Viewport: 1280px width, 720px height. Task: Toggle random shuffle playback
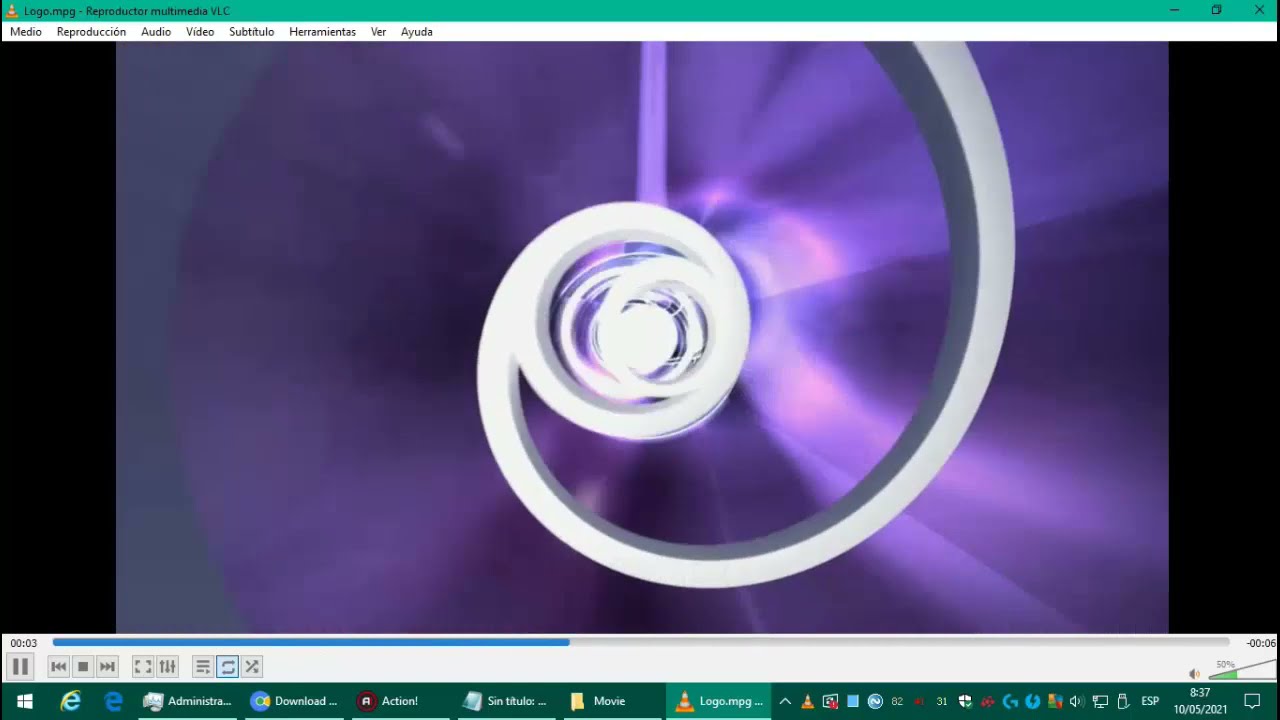tap(251, 666)
